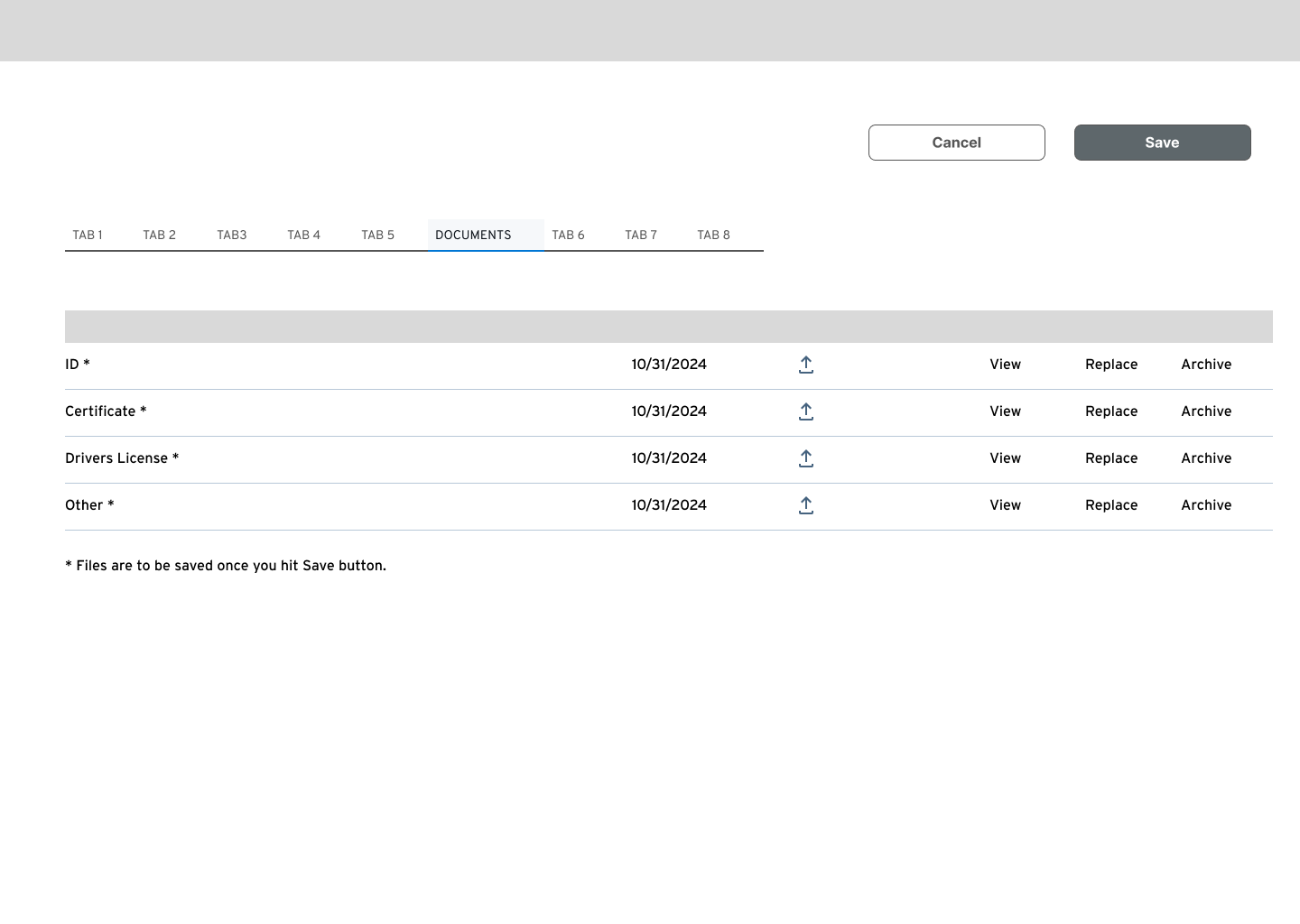
Task: Click the upload icon in the ID row
Action: (806, 365)
